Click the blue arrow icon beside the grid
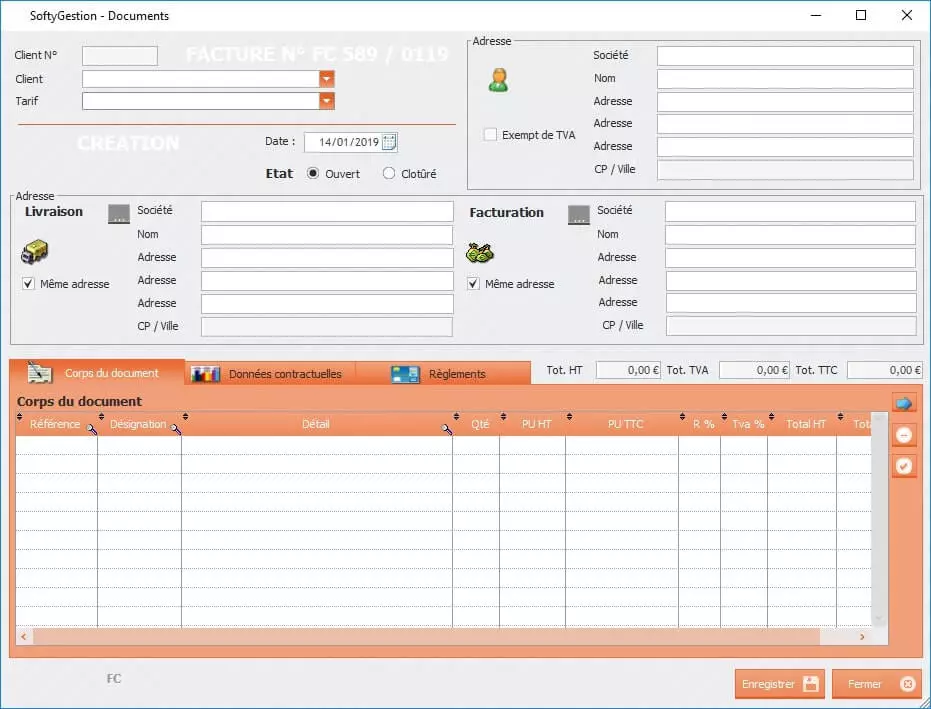 [904, 404]
